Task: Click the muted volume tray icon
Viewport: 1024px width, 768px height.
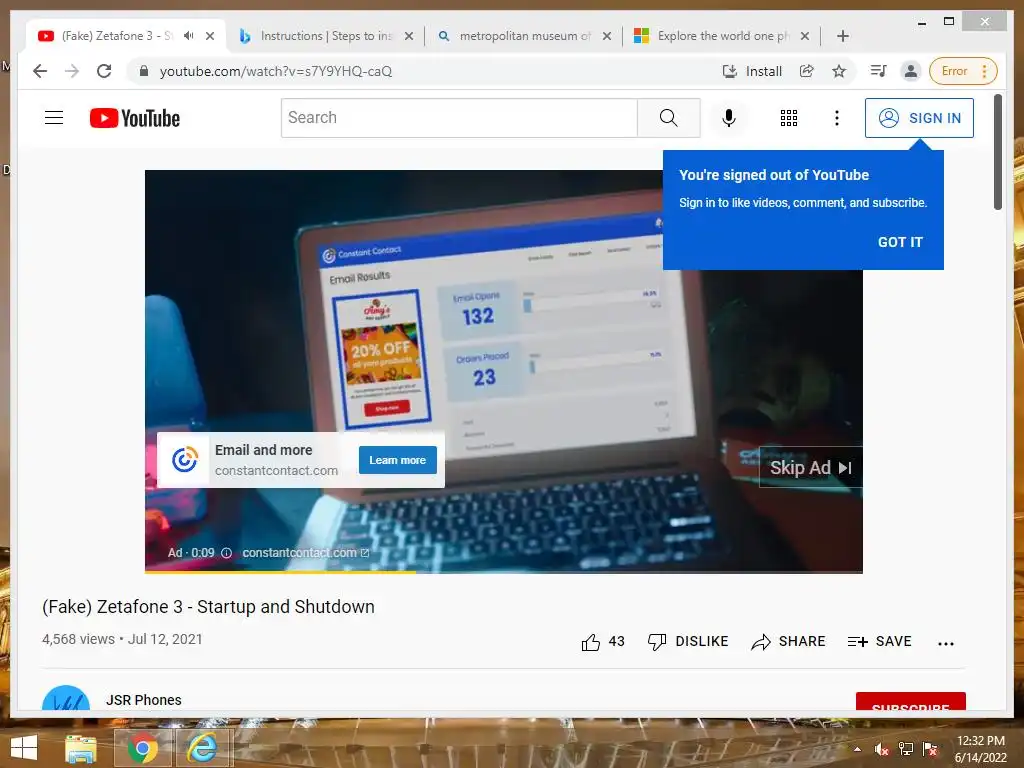Action: coord(882,749)
